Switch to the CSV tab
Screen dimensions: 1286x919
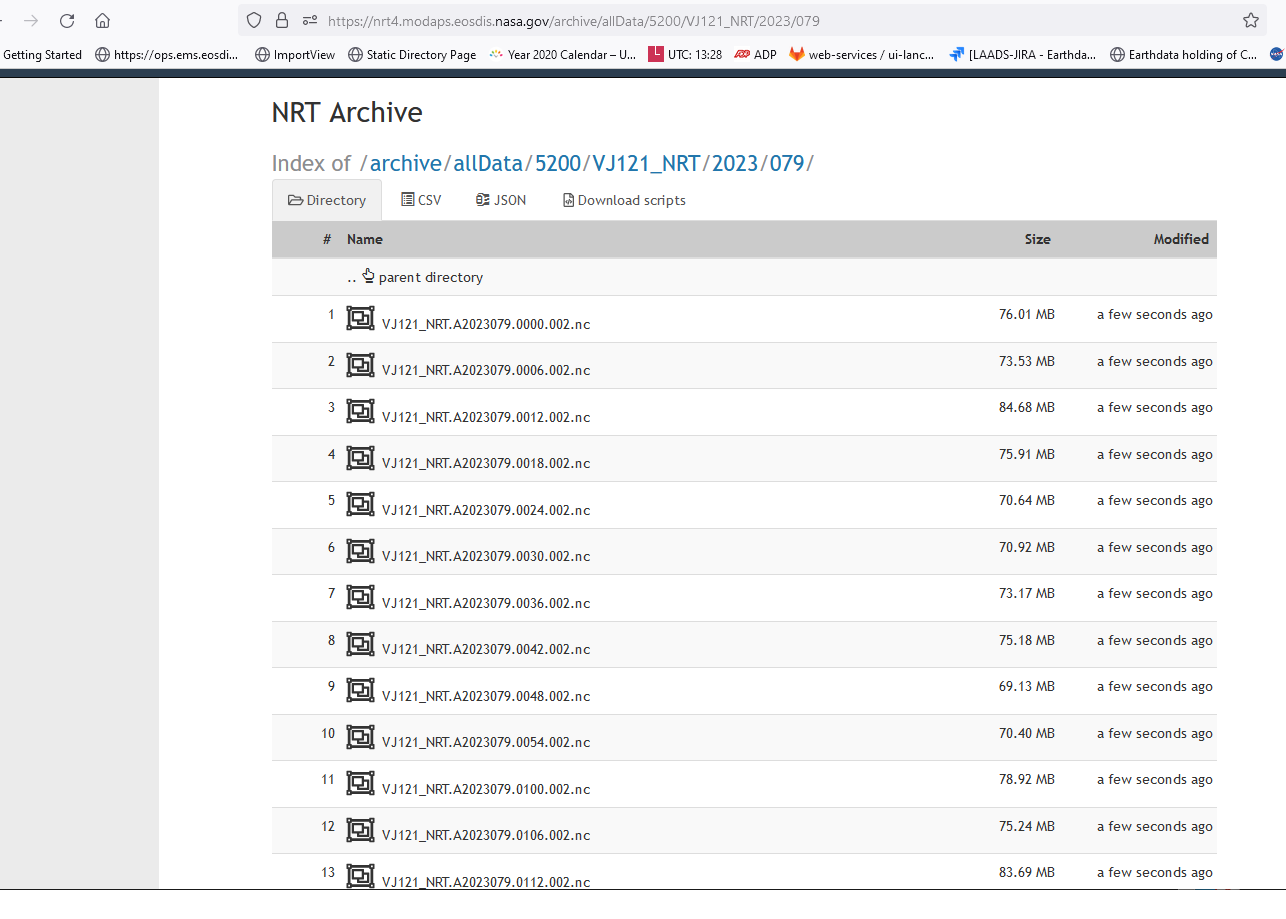pyautogui.click(x=421, y=200)
